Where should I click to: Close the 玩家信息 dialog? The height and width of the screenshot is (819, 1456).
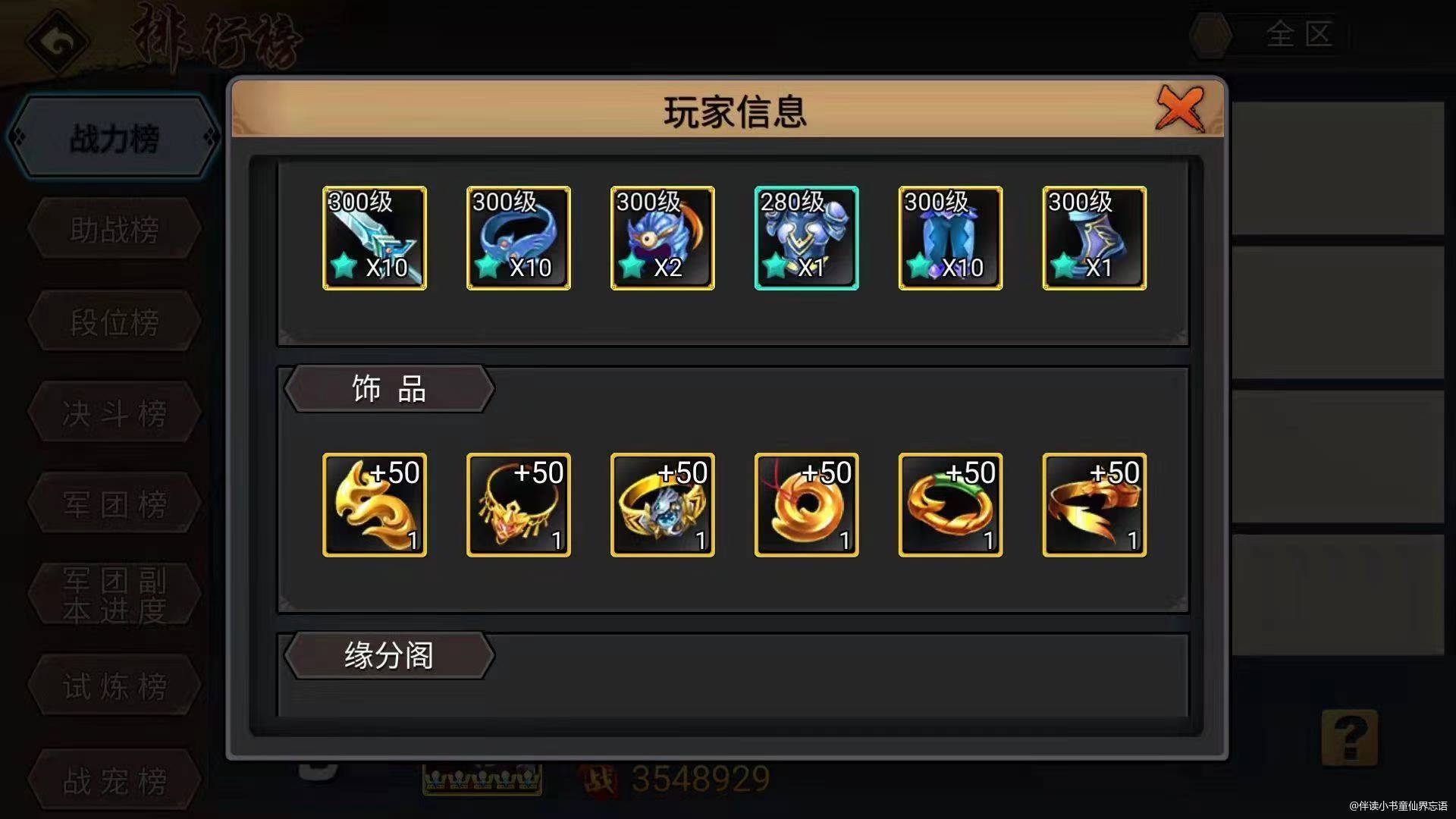pos(1180,108)
